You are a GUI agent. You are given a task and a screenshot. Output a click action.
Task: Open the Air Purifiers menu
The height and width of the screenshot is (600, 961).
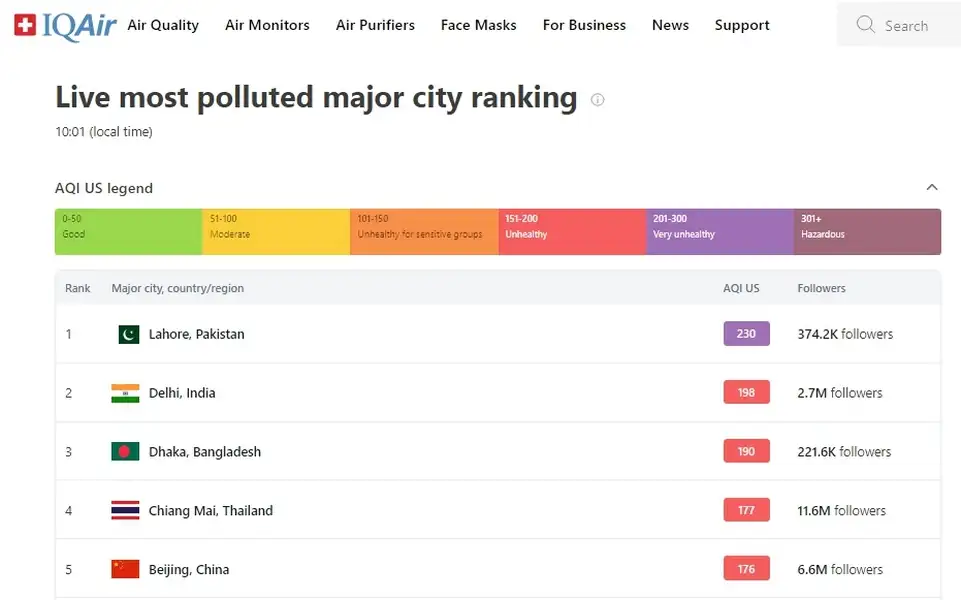375,25
